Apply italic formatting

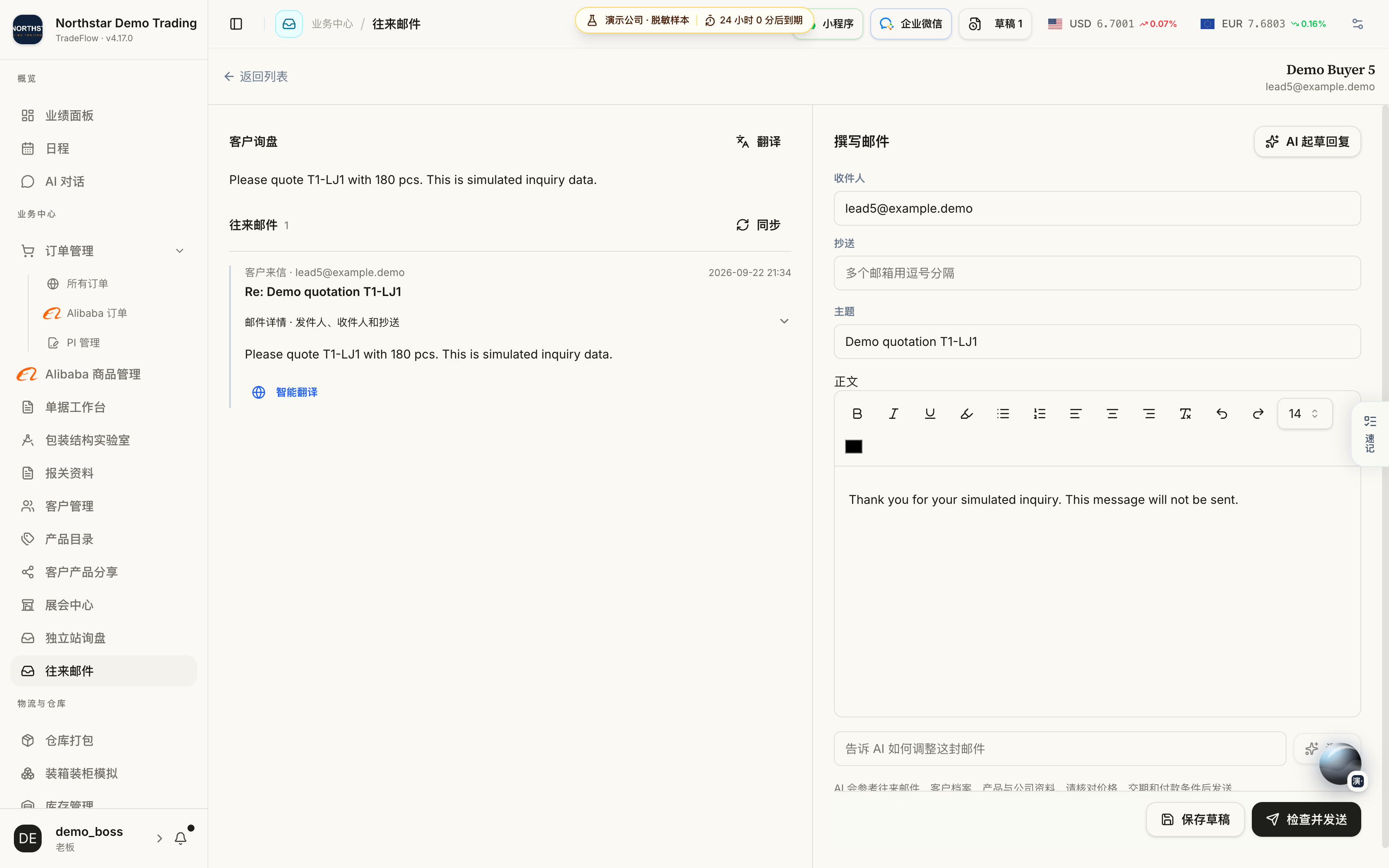point(894,413)
